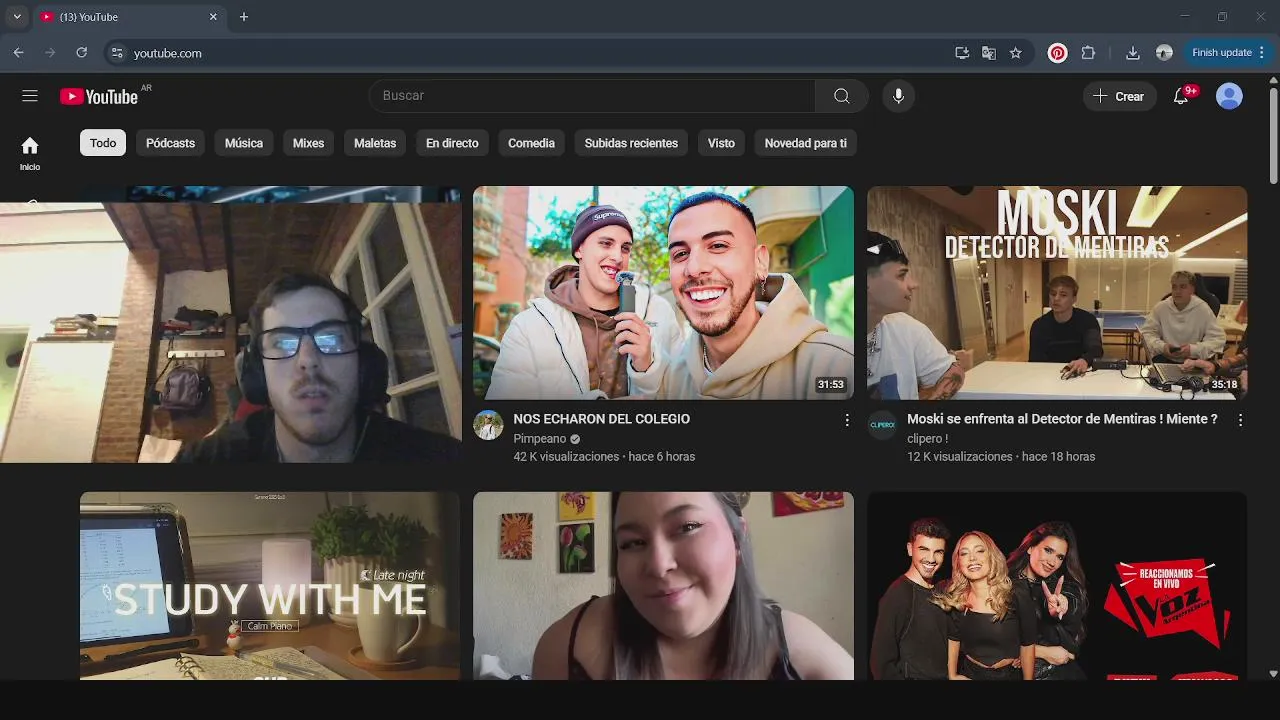Open the notifications bell
1280x720 pixels.
coord(1181,96)
